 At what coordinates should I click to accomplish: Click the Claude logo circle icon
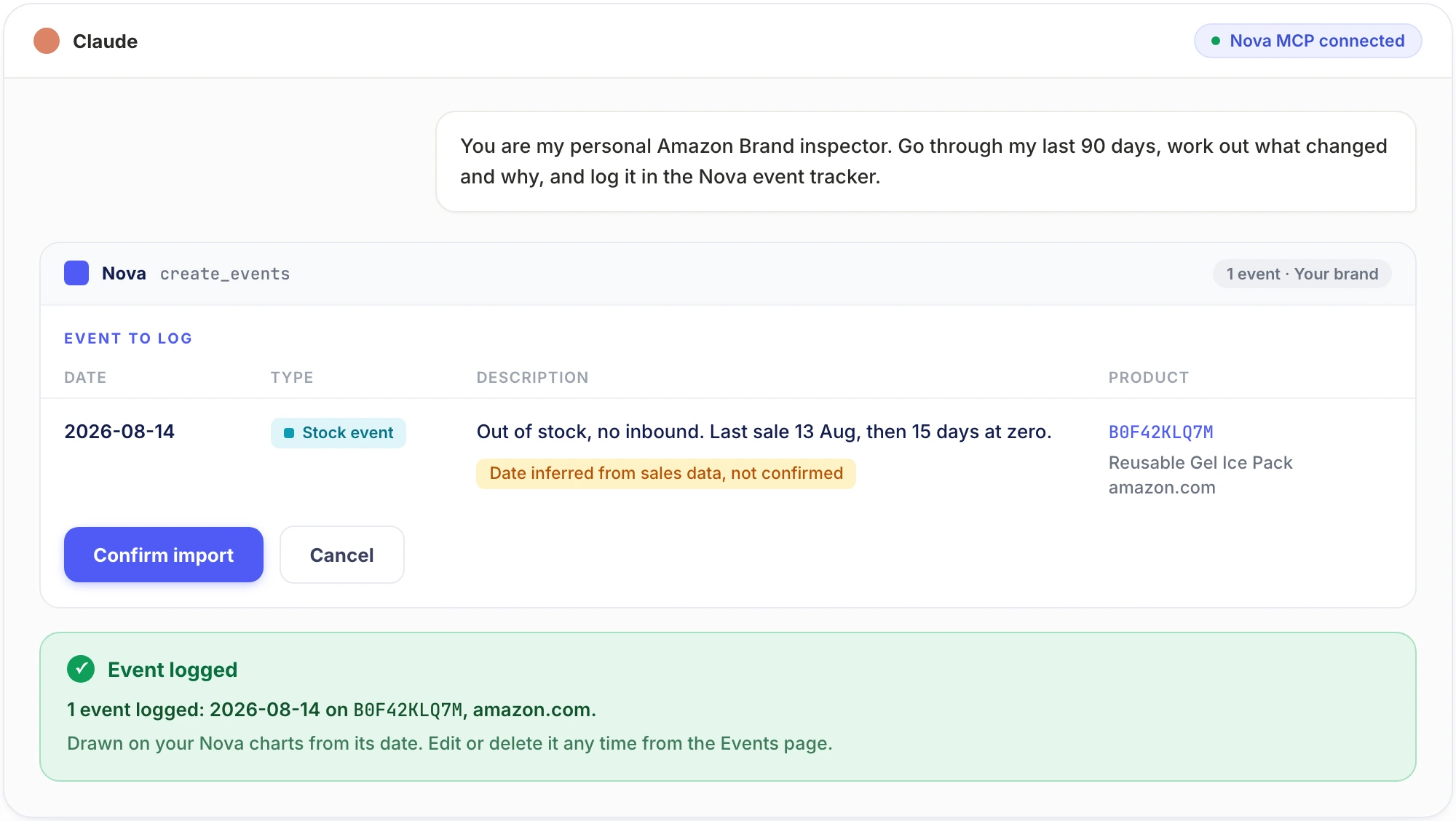pos(47,41)
